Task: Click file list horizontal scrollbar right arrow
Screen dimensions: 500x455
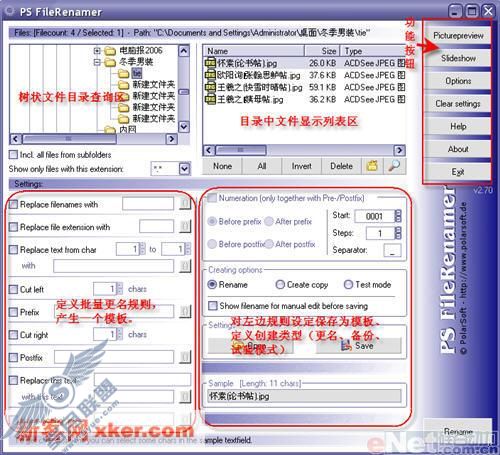Action: [399, 150]
